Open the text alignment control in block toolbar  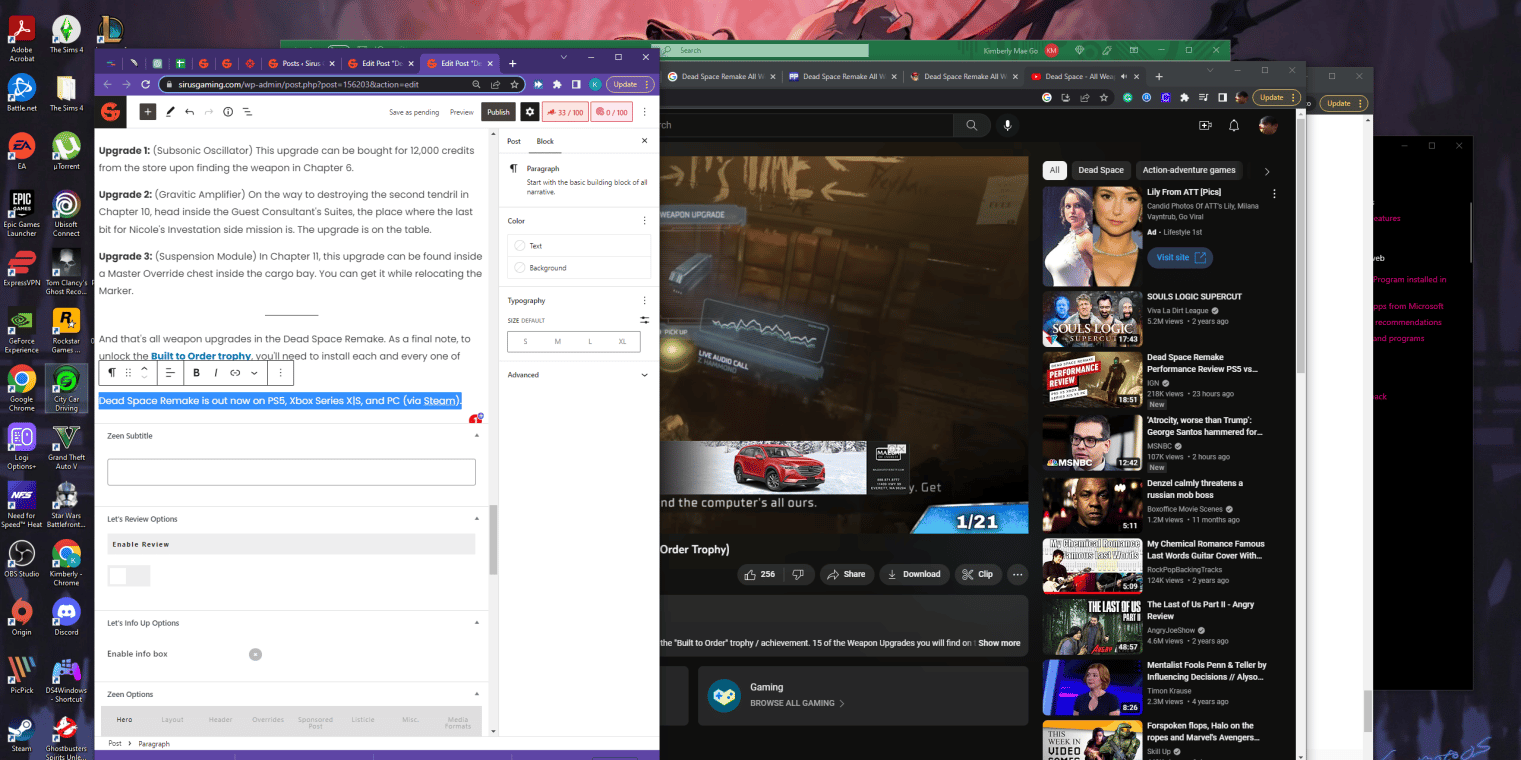170,372
